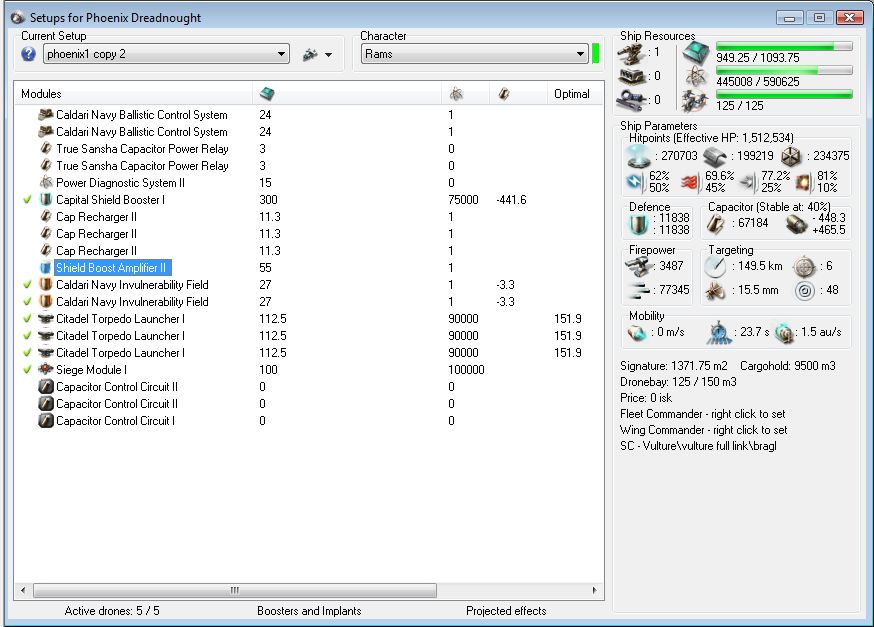Click the CPU chip icon in Ship Resources

696,53
